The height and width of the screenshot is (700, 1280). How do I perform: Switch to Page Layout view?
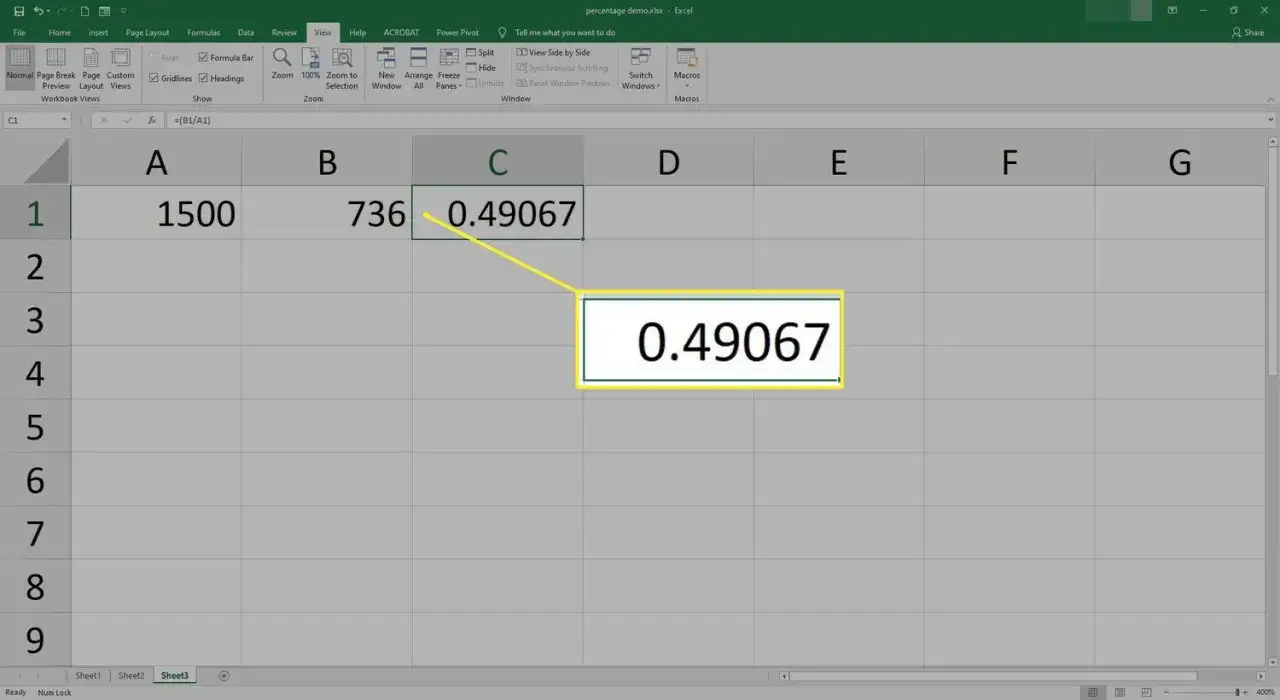[91, 68]
